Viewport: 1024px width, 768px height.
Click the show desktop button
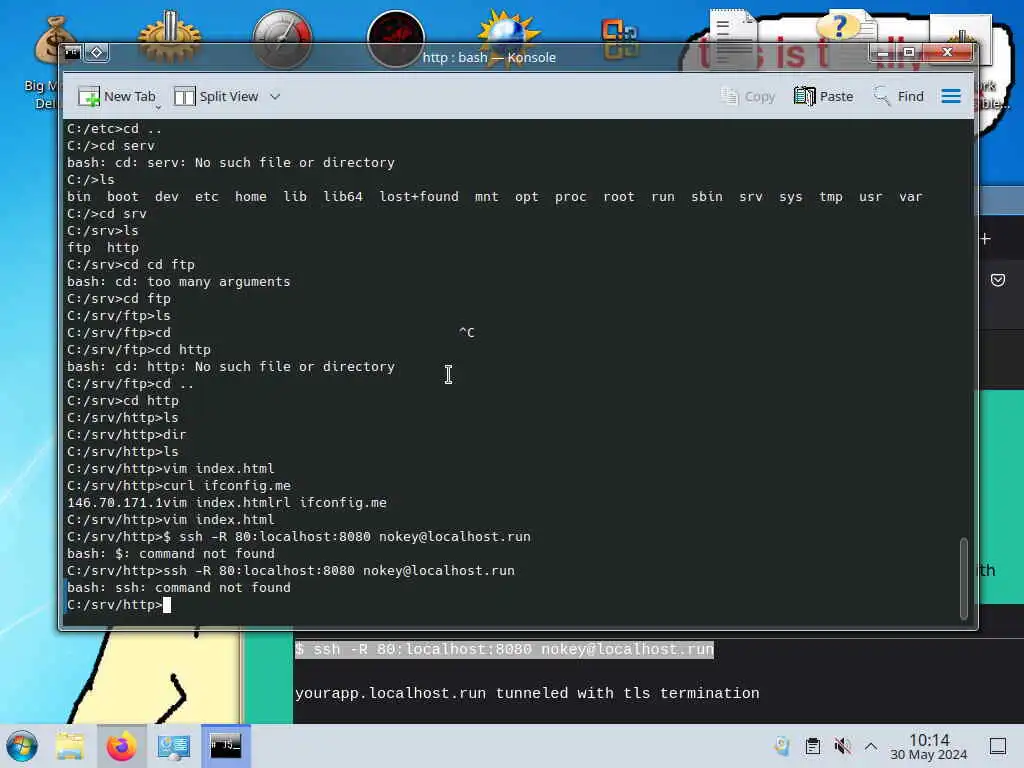click(x=998, y=746)
